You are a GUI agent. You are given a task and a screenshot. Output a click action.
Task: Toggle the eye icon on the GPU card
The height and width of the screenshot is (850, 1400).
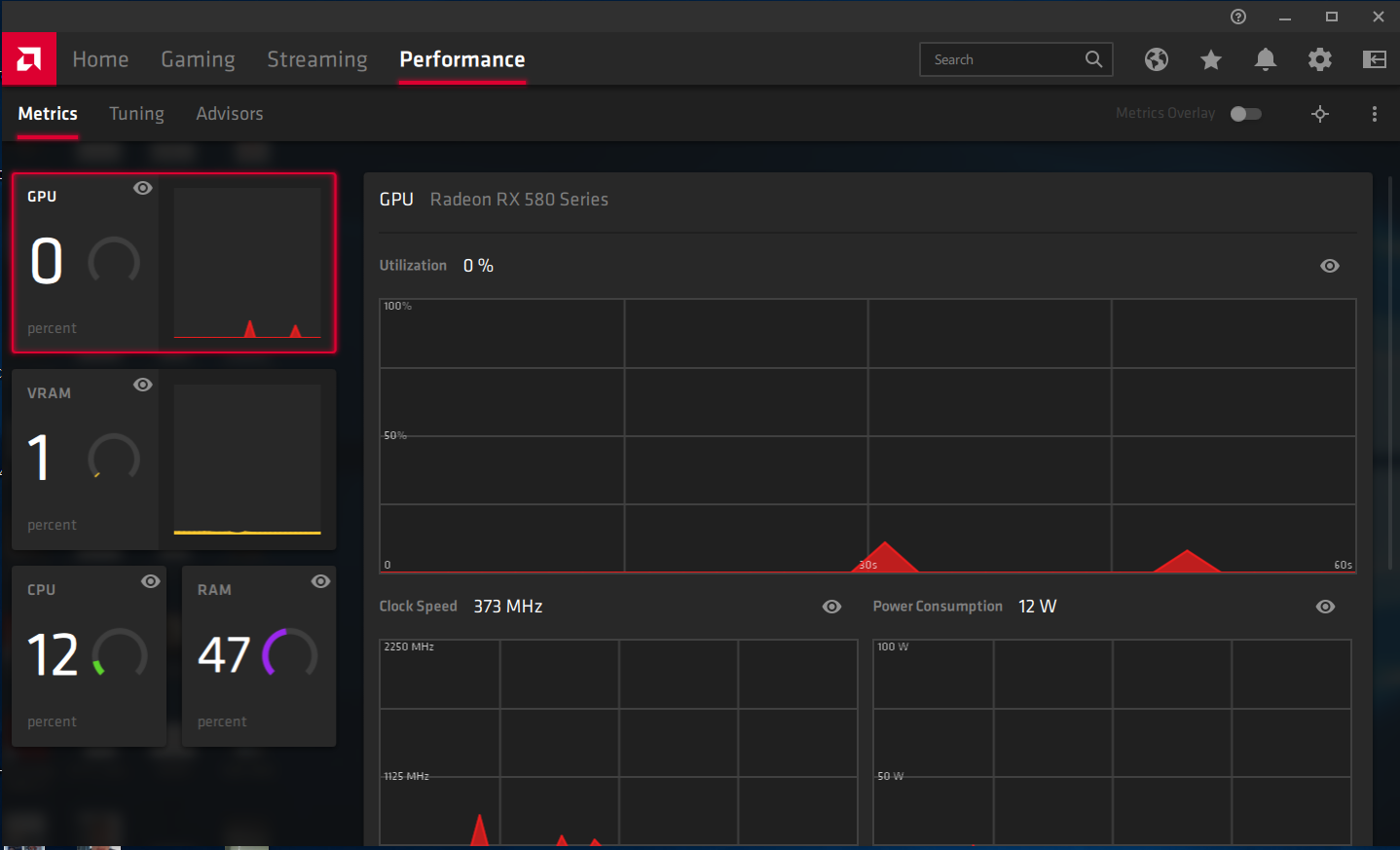tap(143, 188)
